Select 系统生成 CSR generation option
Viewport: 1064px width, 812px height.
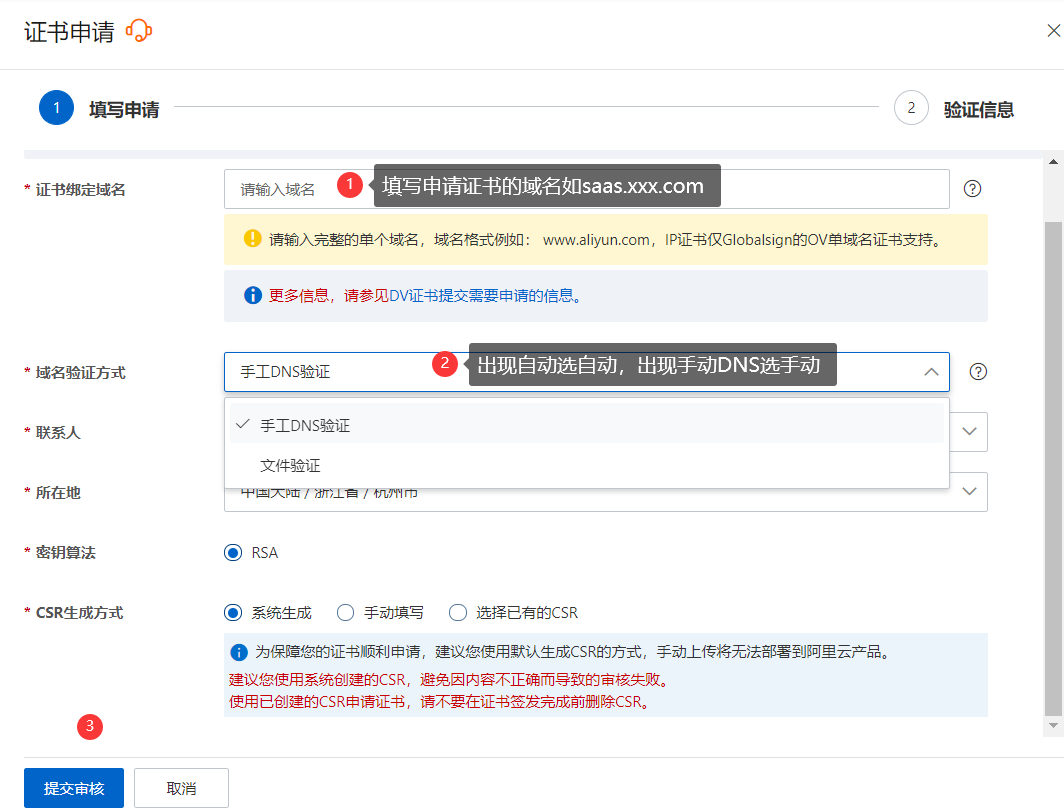pyautogui.click(x=233, y=613)
